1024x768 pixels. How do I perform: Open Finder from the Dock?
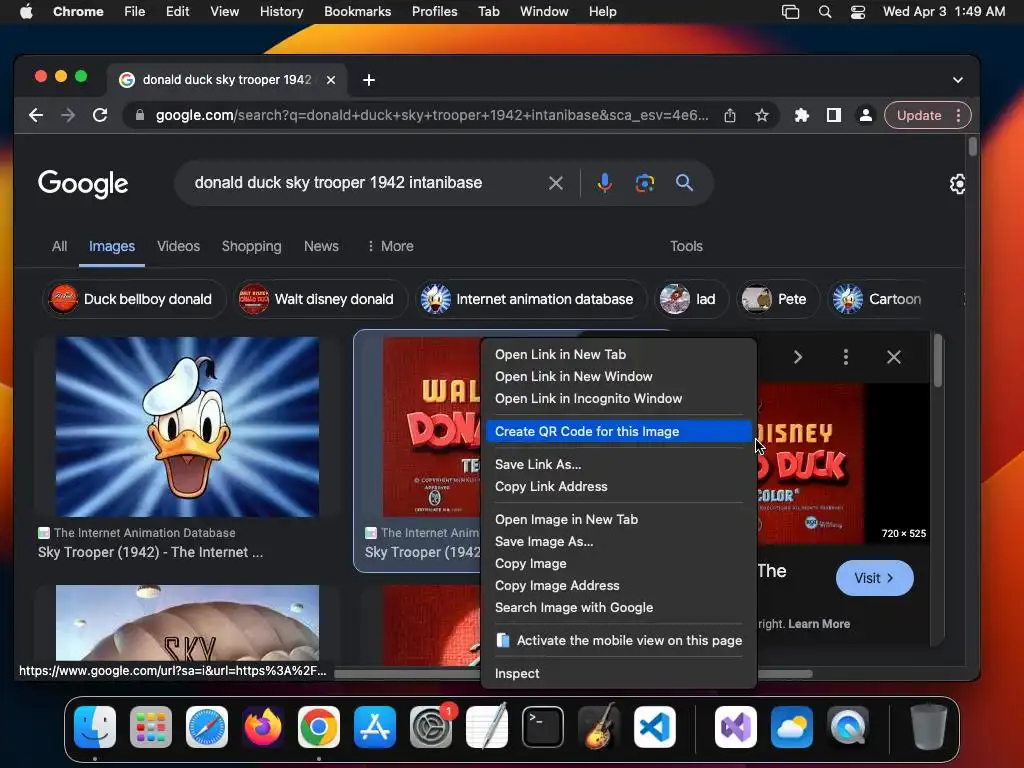(x=95, y=727)
